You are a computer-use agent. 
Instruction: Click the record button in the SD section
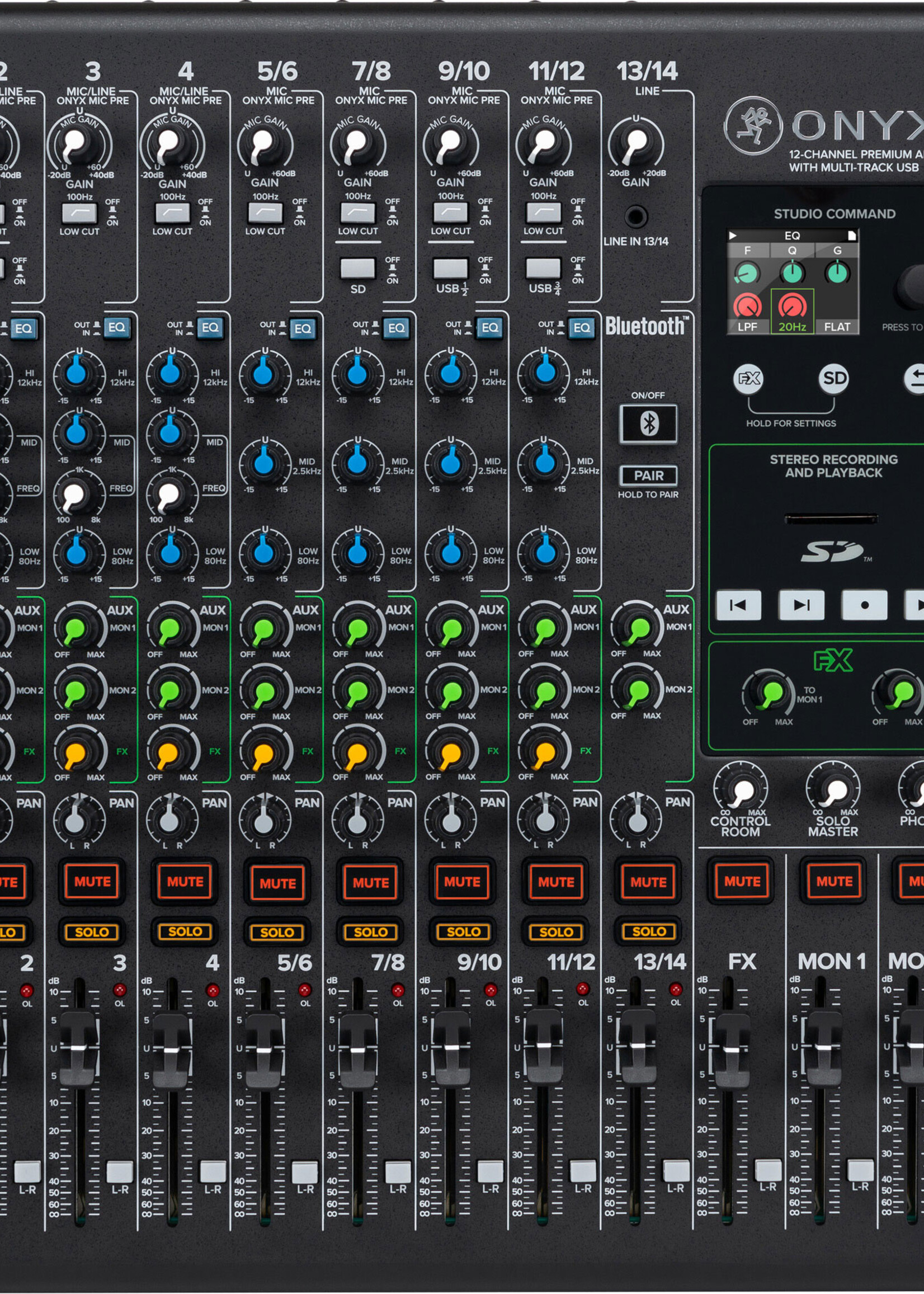(x=864, y=605)
